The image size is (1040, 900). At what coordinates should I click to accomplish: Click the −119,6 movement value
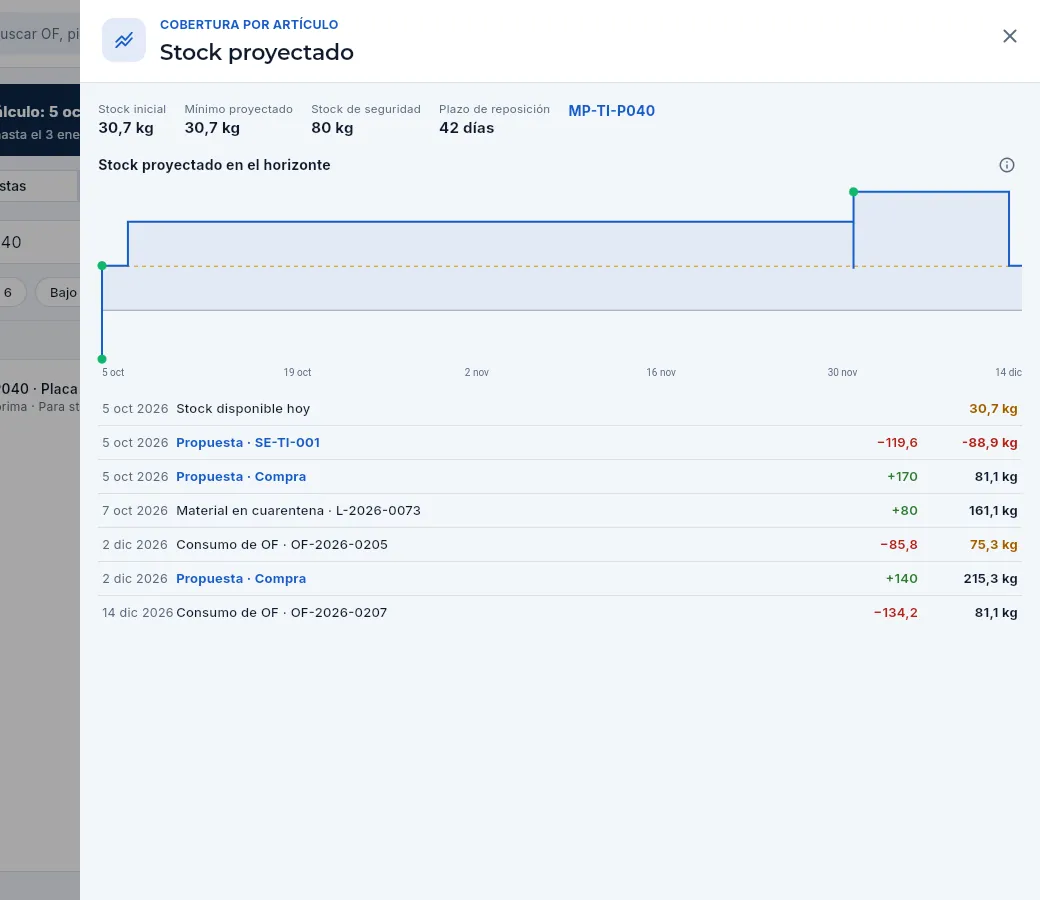pos(897,442)
